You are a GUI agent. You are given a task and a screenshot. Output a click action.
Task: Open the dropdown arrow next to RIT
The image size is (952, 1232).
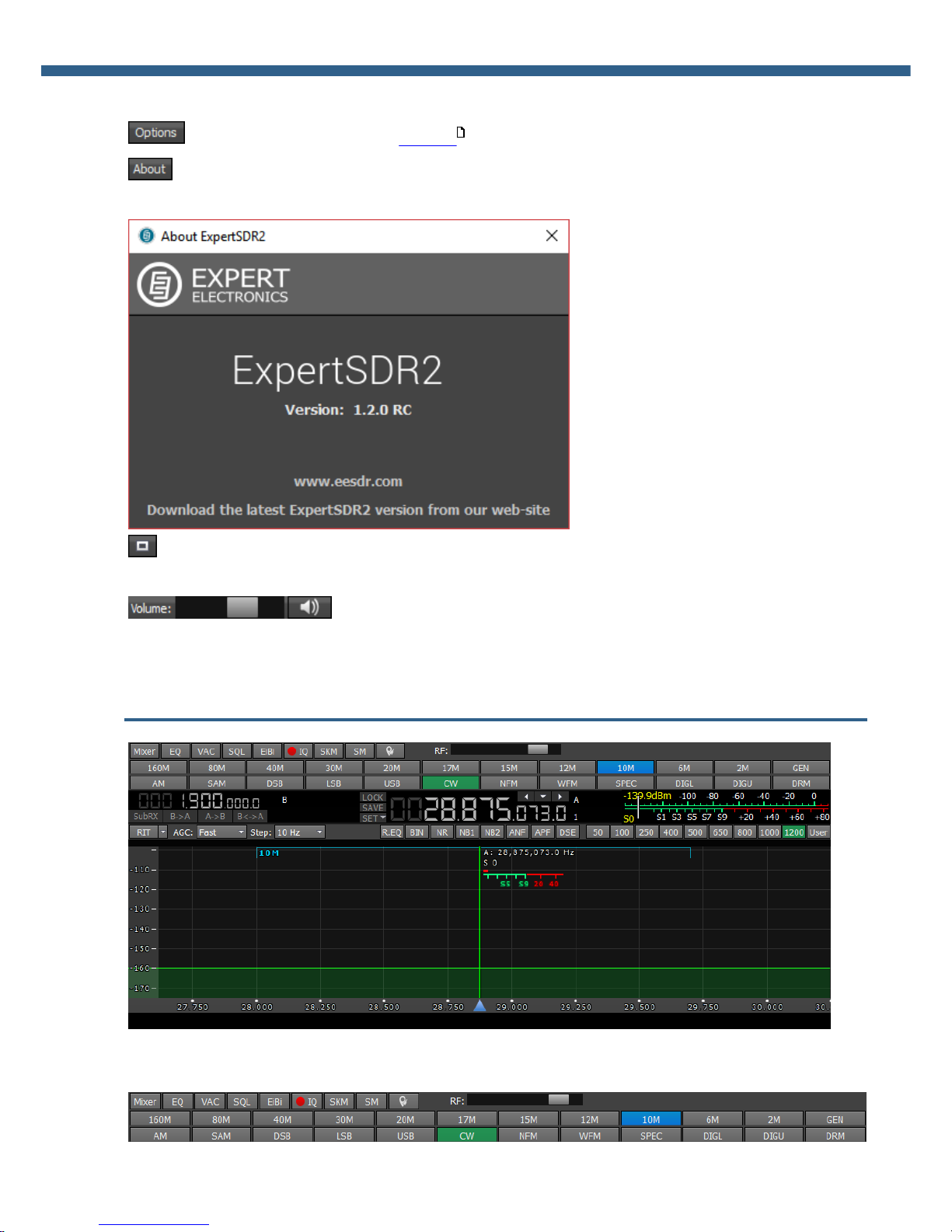coord(163,832)
